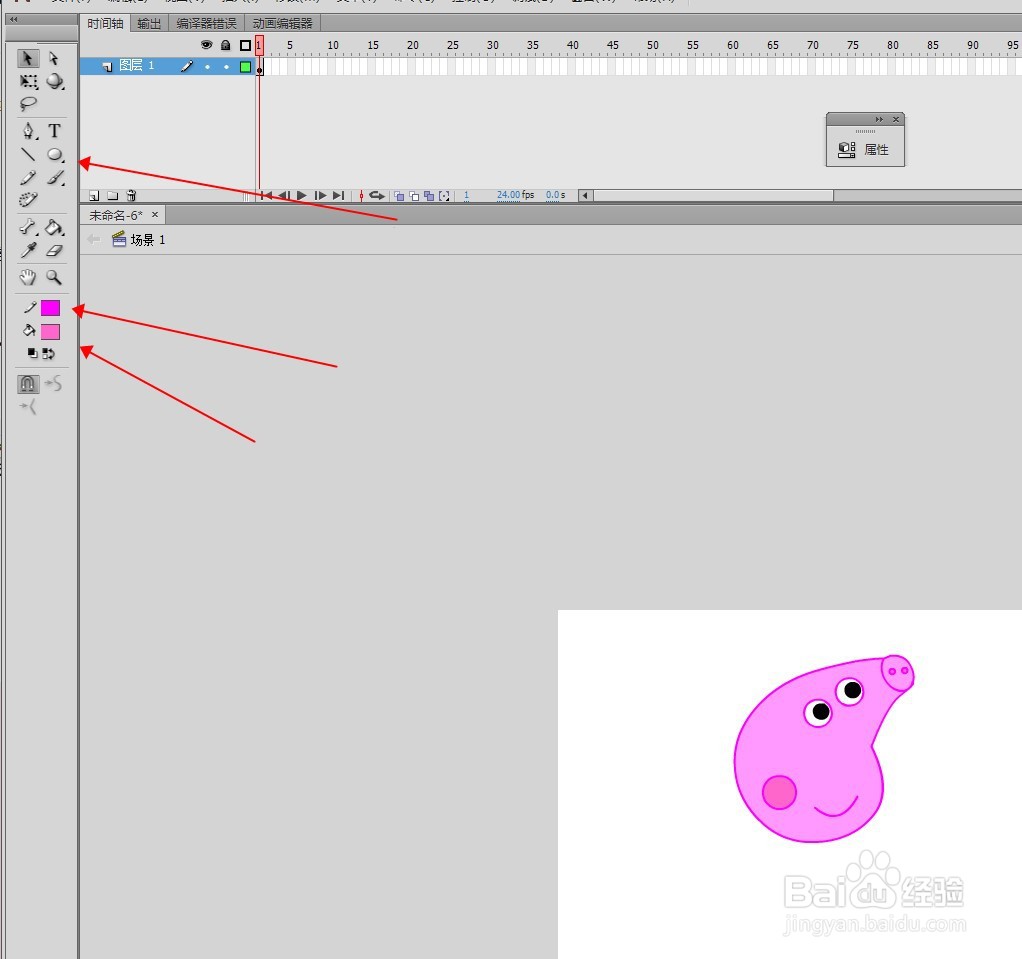Step forward one frame
Screen dimensions: 1022x959
point(320,196)
